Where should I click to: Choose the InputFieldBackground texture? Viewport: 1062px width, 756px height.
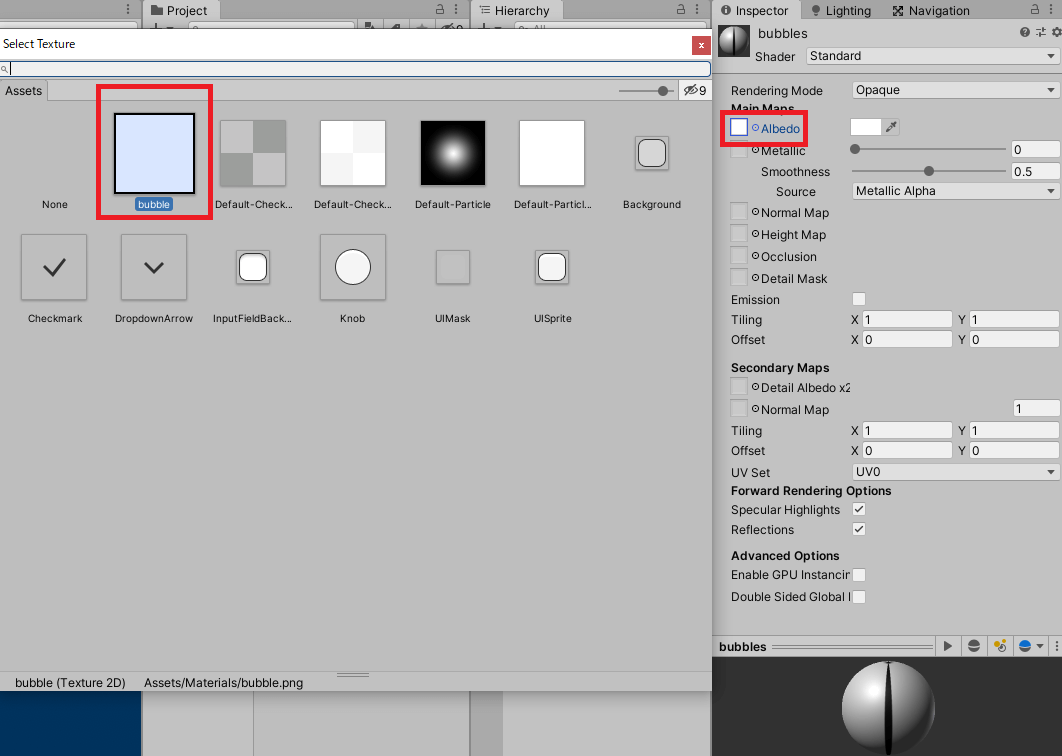coord(253,267)
